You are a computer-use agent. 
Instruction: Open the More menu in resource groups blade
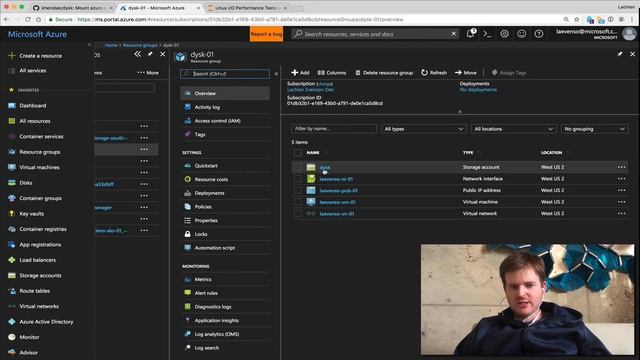coord(148,73)
